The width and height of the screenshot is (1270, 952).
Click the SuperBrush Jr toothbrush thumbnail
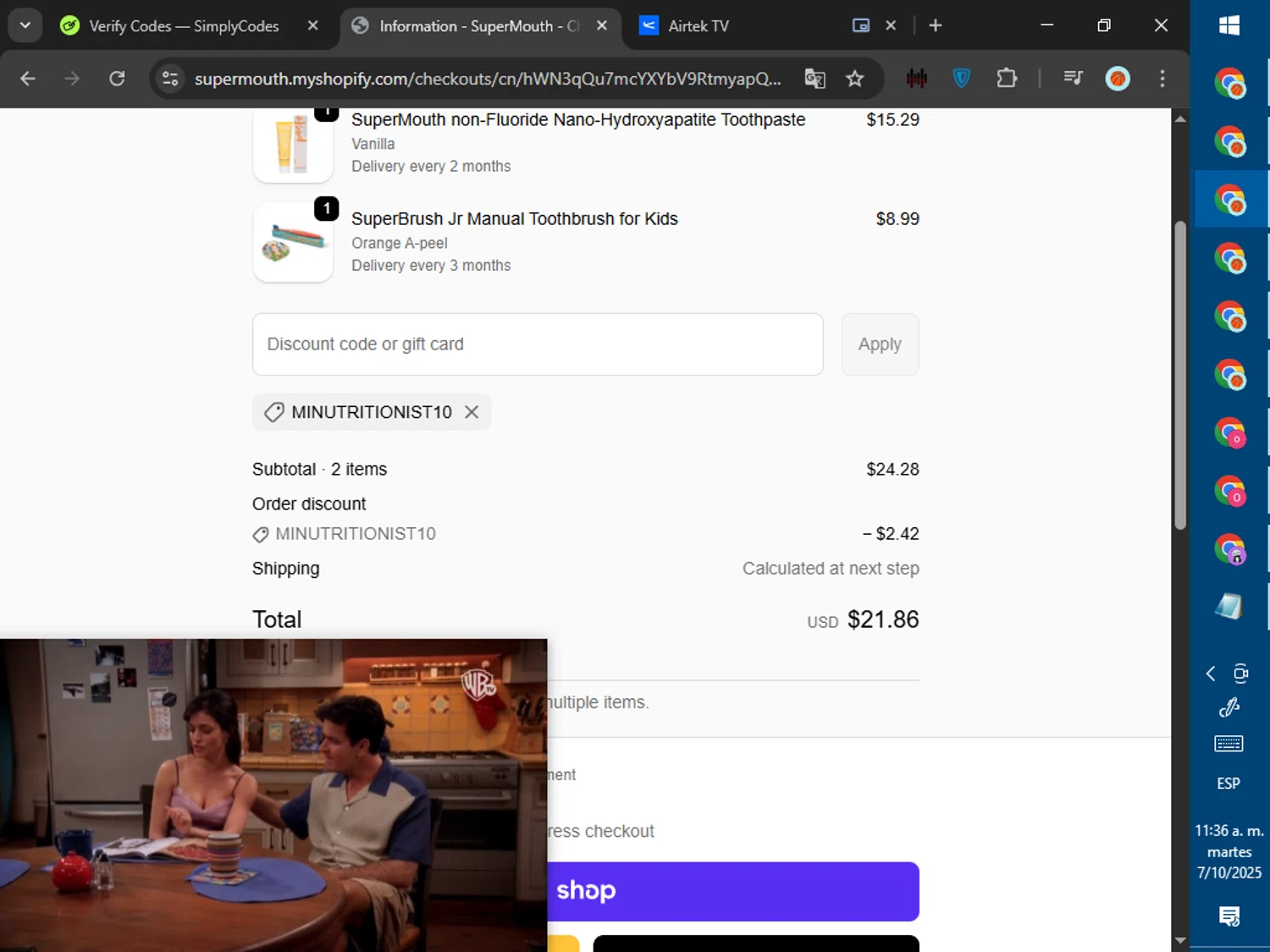pyautogui.click(x=293, y=242)
